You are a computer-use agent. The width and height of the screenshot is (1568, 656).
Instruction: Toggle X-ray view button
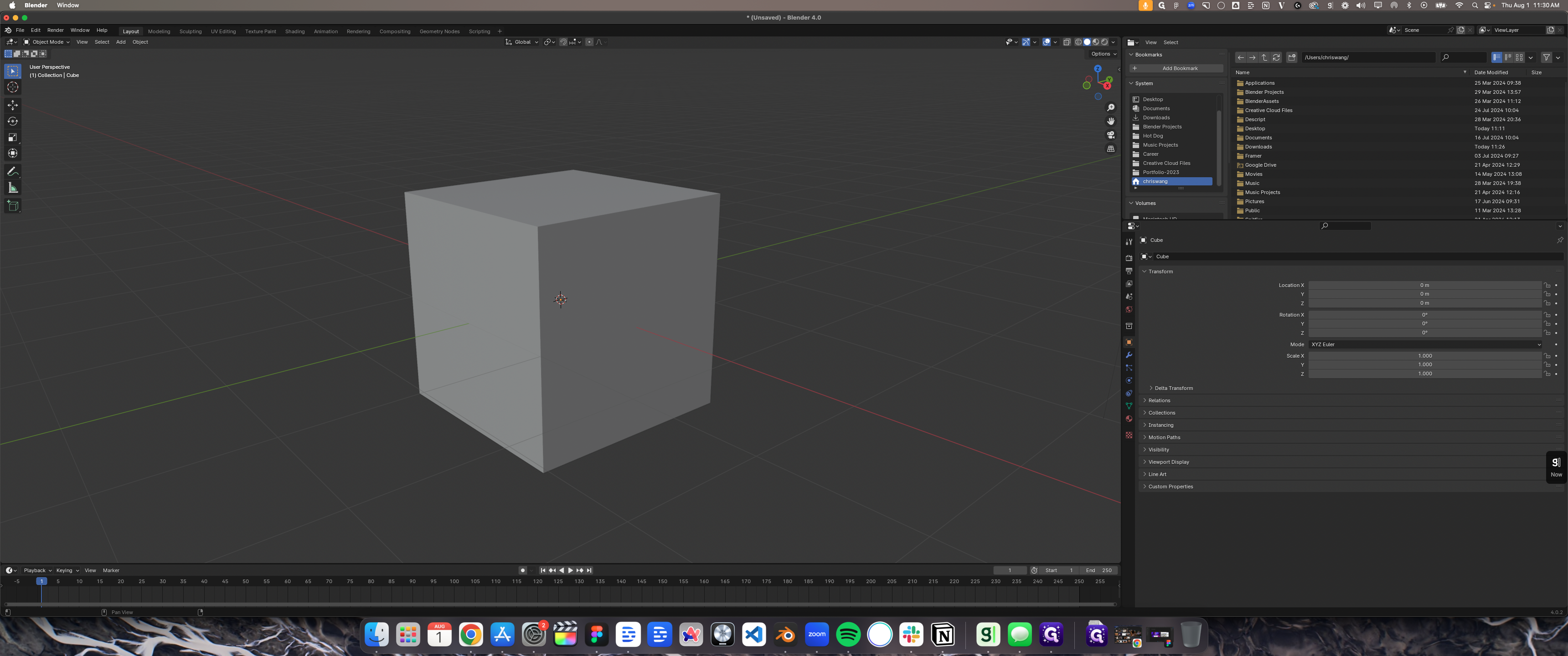pos(1067,42)
